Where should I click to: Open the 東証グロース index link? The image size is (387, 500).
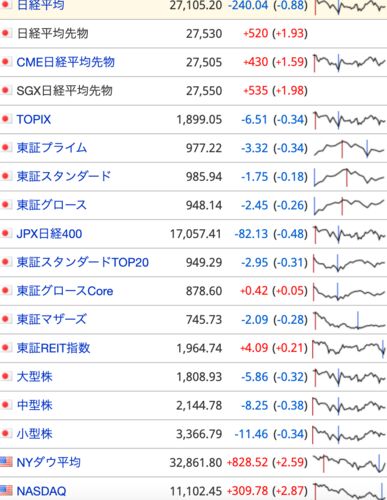tap(52, 205)
